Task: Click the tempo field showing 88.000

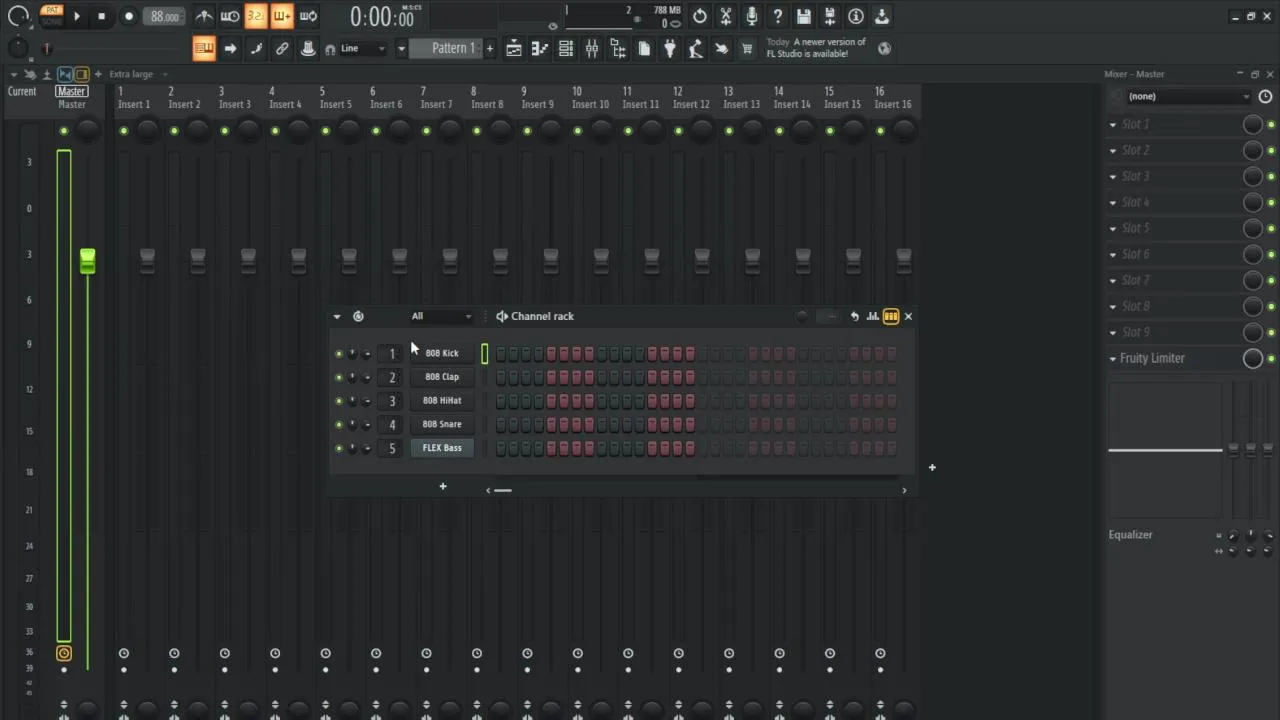Action: (x=165, y=16)
